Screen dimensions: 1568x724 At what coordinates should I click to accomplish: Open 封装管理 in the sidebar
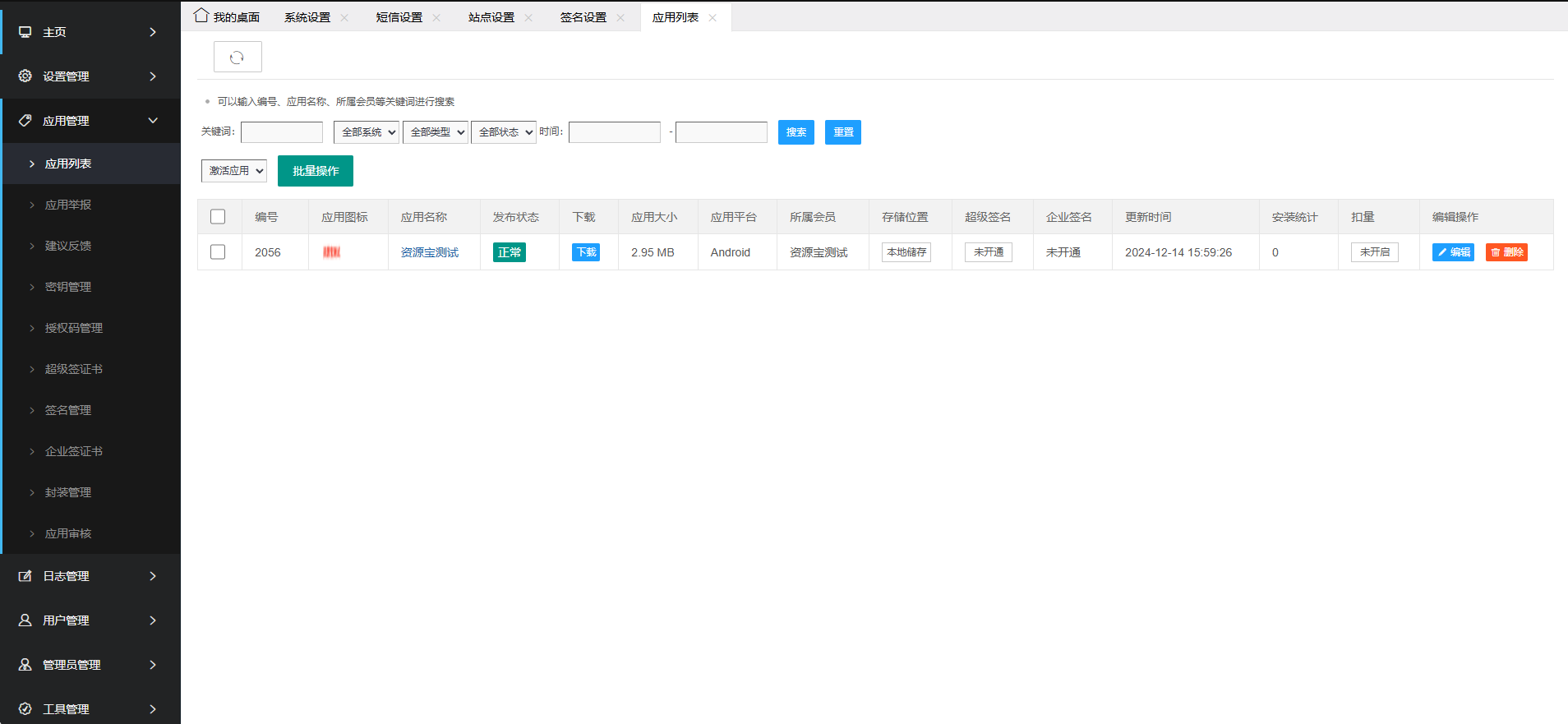91,492
